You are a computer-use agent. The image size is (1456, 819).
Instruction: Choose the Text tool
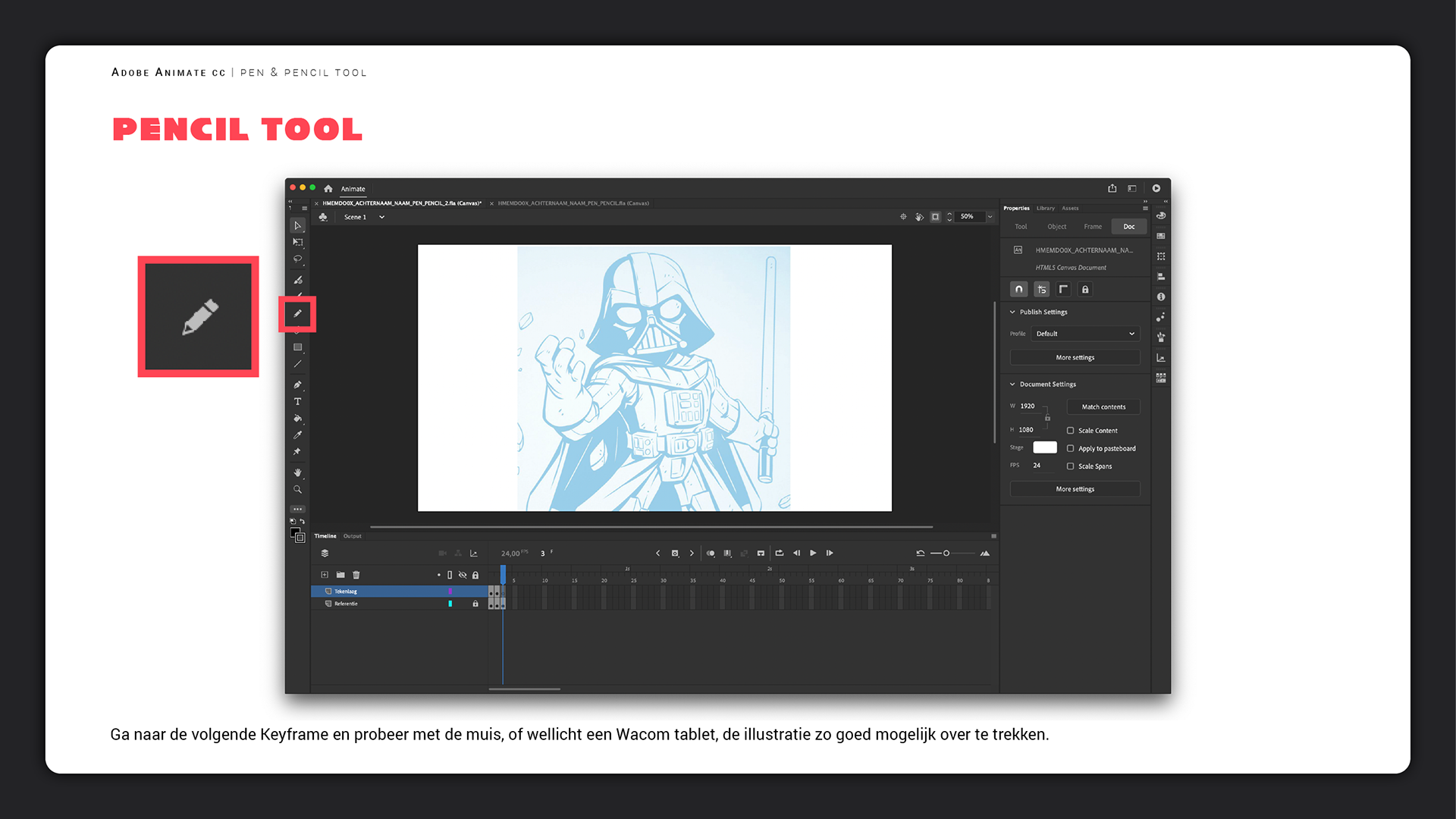coord(297,401)
